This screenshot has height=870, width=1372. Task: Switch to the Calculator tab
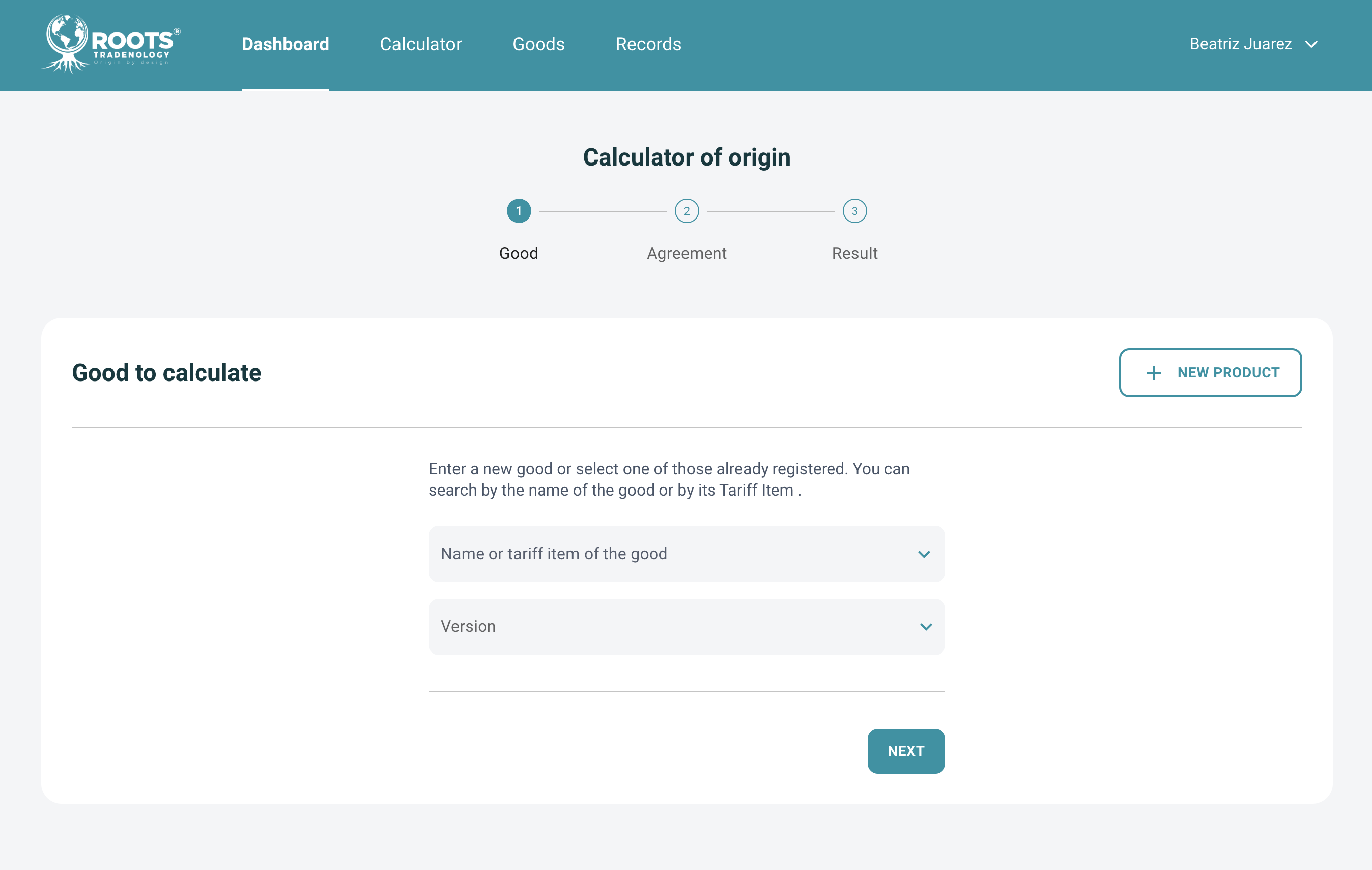(421, 44)
